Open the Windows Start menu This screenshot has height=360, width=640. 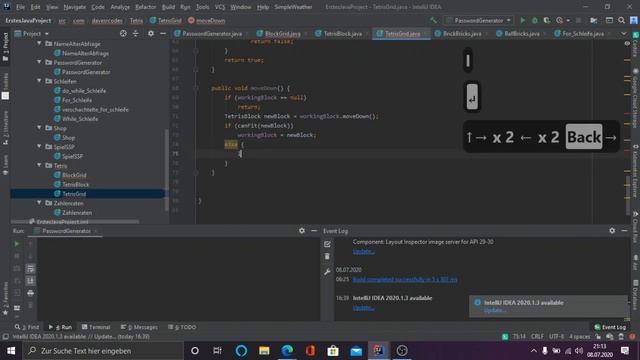[11, 351]
